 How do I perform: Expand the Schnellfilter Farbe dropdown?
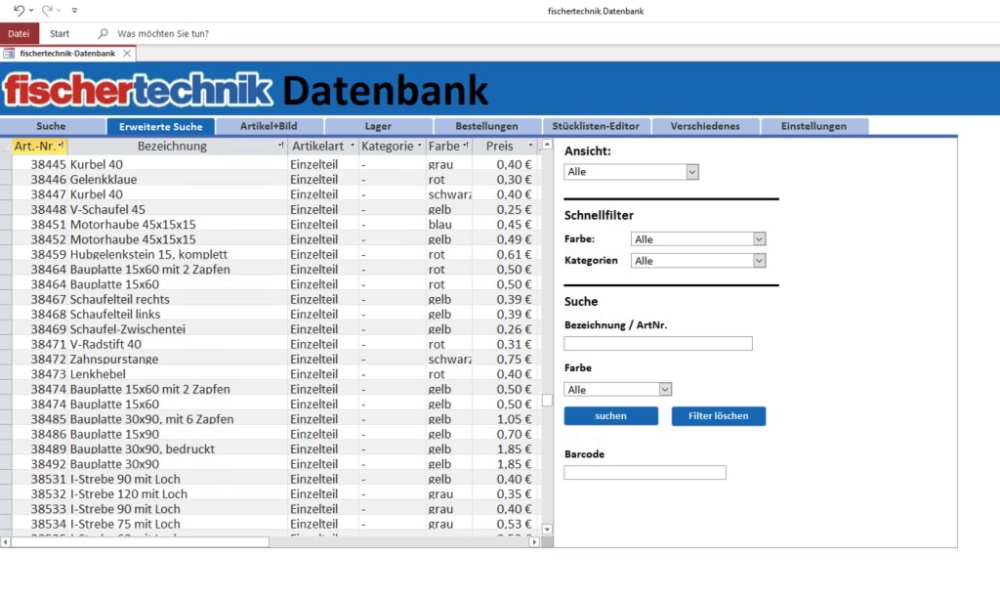[x=759, y=239]
